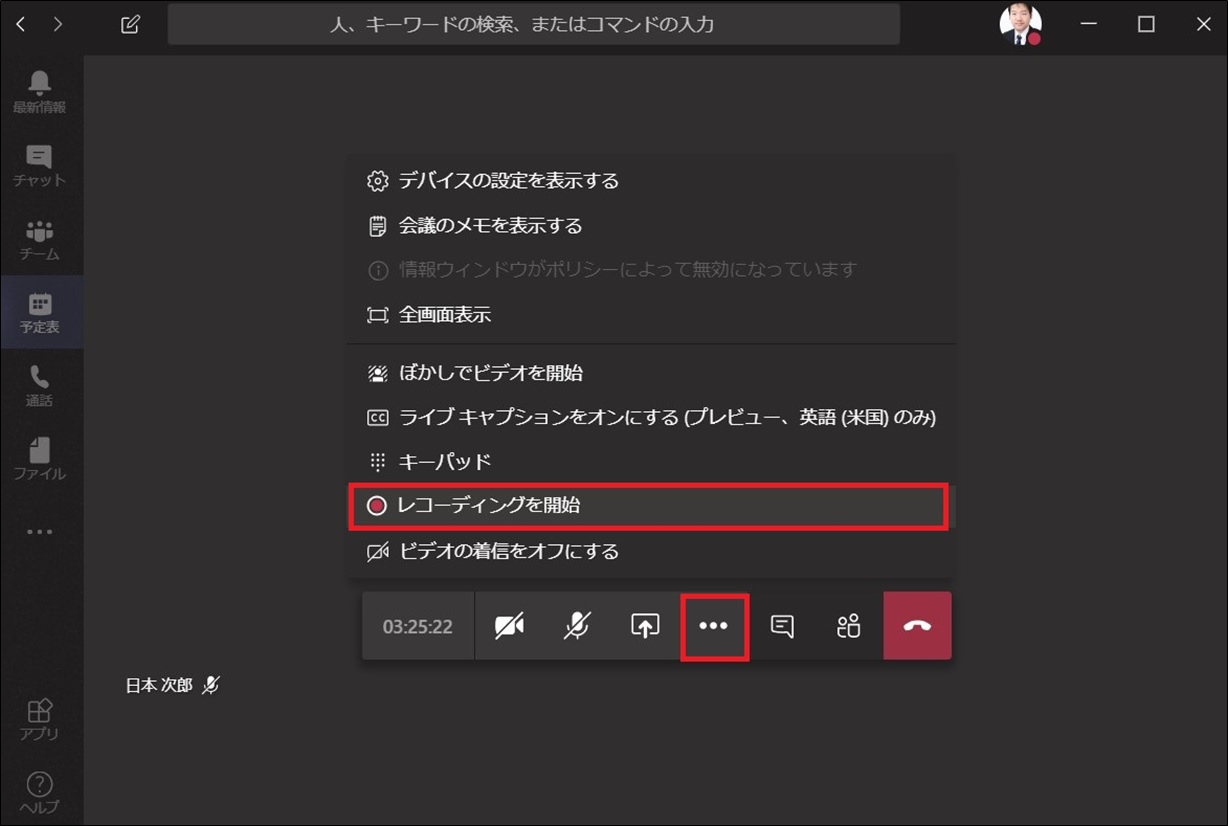Hang up the call
Image resolution: width=1228 pixels, height=826 pixels.
click(916, 625)
